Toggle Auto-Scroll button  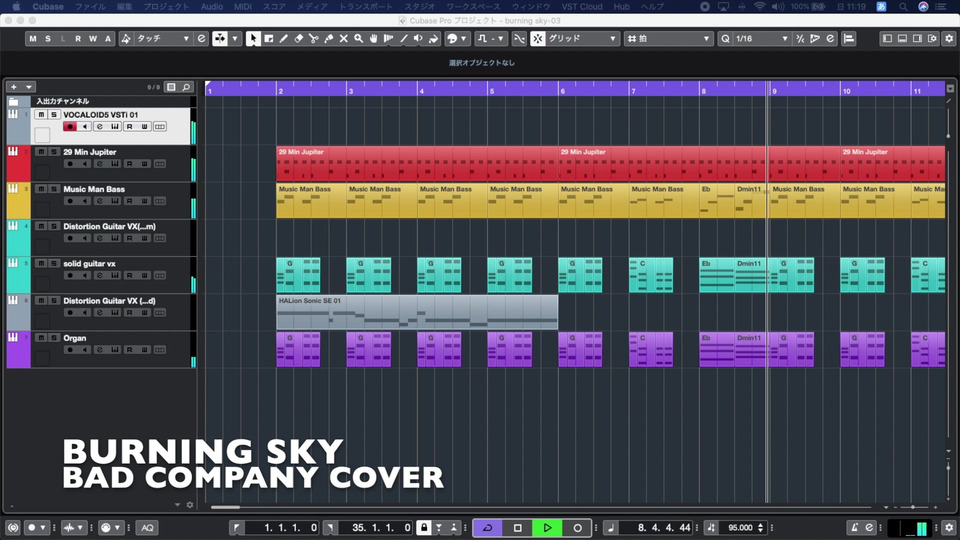(220, 39)
